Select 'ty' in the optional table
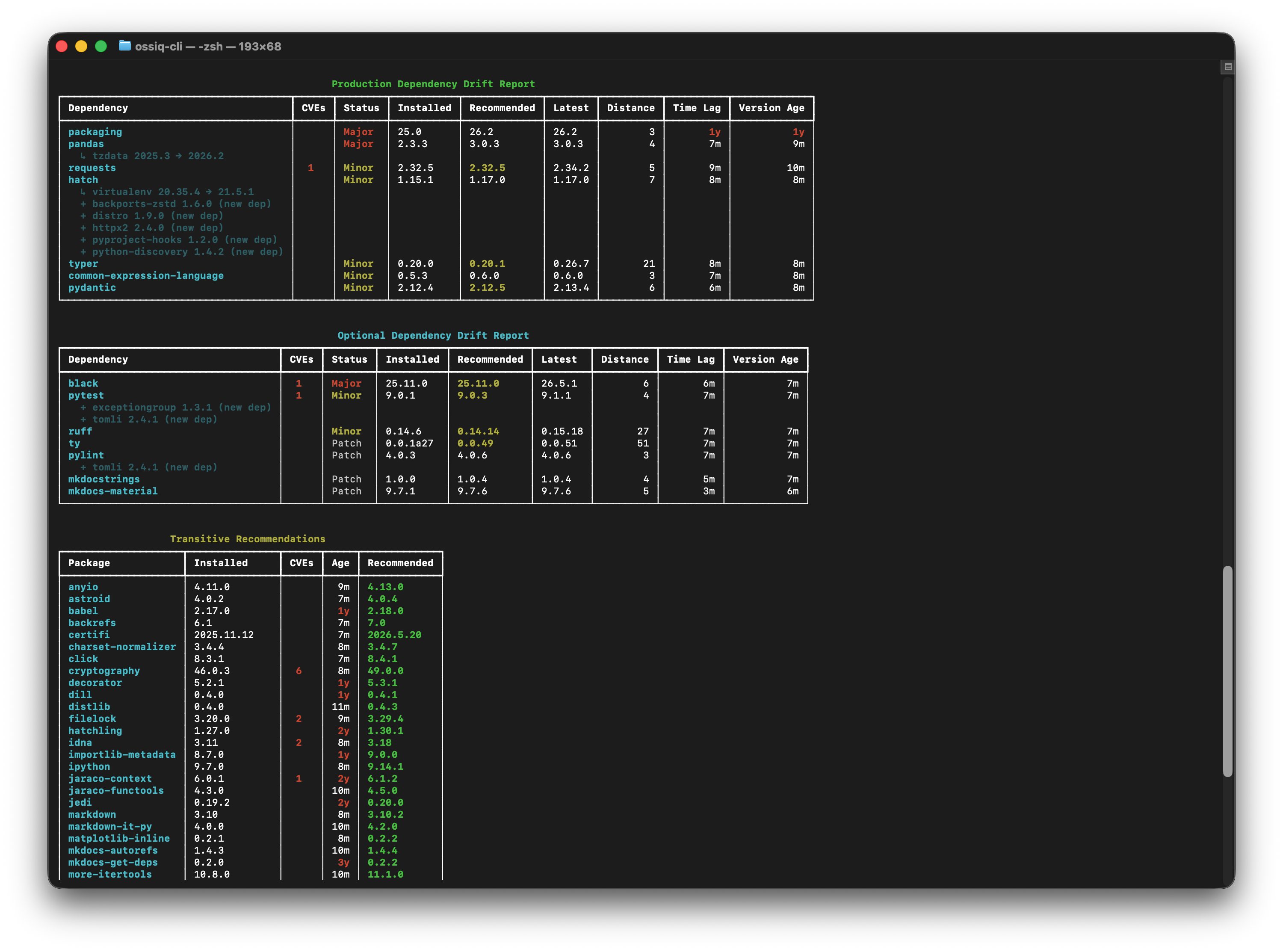The width and height of the screenshot is (1283, 952). tap(74, 443)
